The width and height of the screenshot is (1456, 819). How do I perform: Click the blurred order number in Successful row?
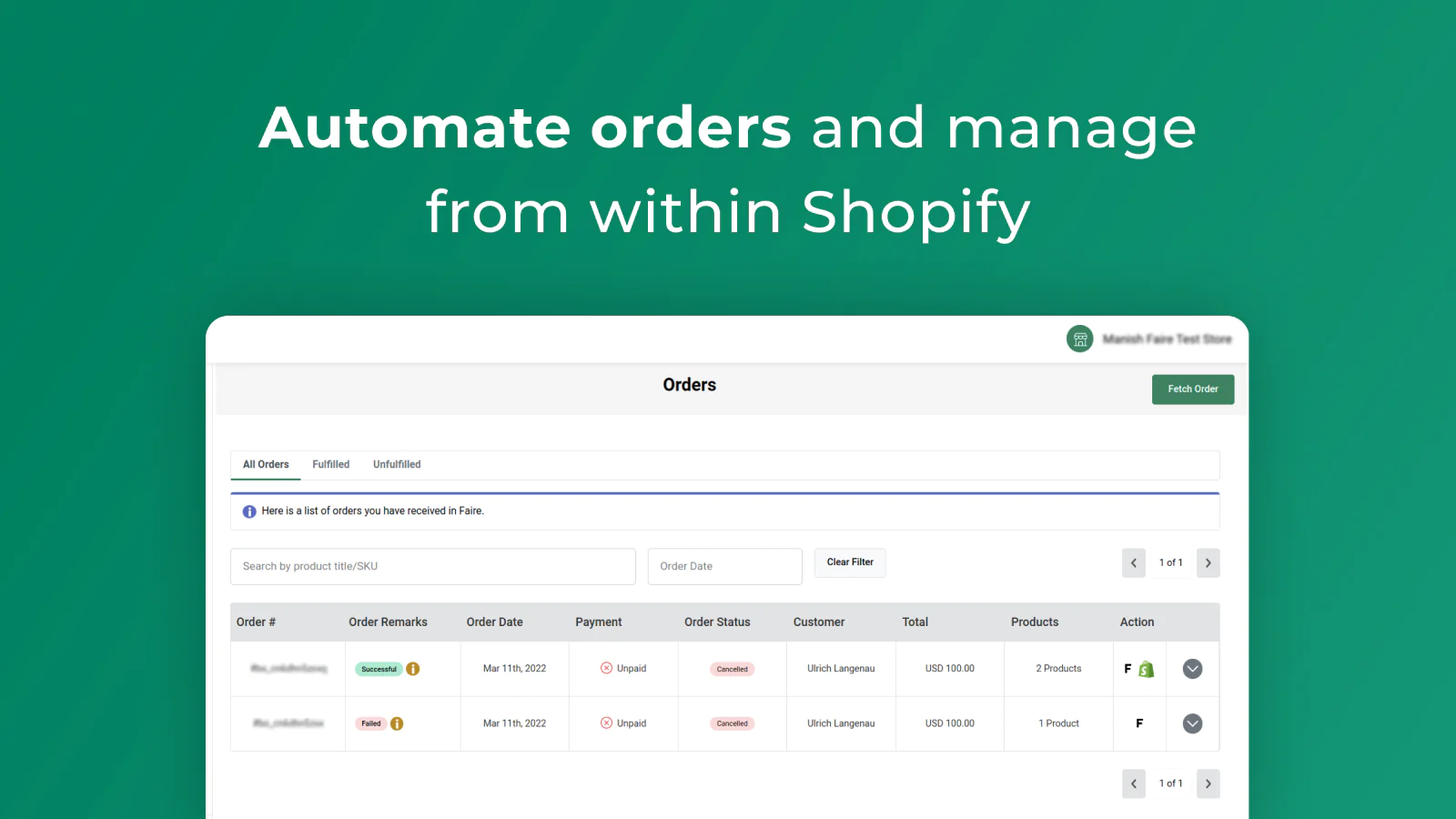coord(288,669)
